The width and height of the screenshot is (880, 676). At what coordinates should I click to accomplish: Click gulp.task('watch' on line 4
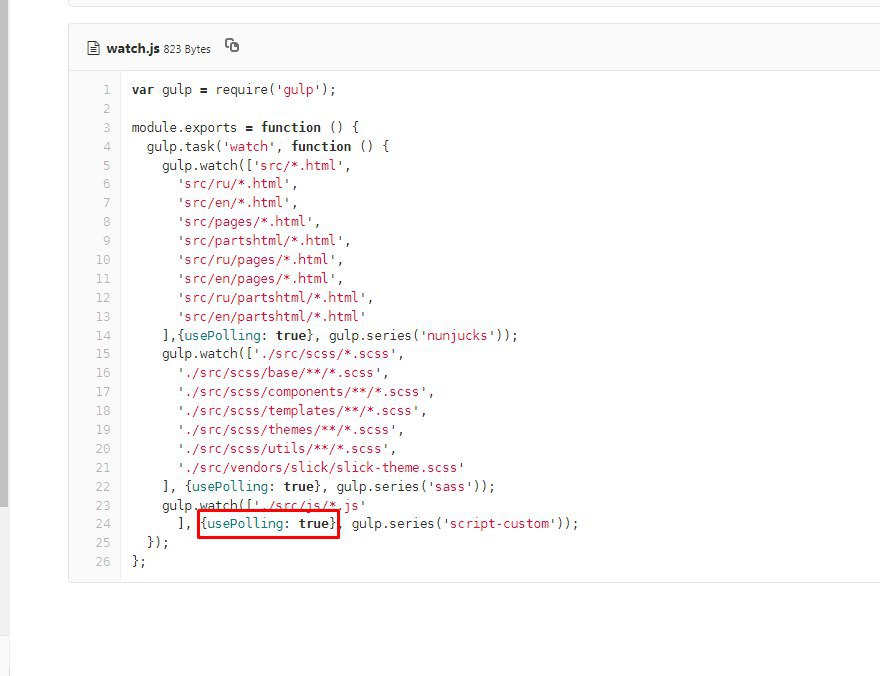pos(210,146)
